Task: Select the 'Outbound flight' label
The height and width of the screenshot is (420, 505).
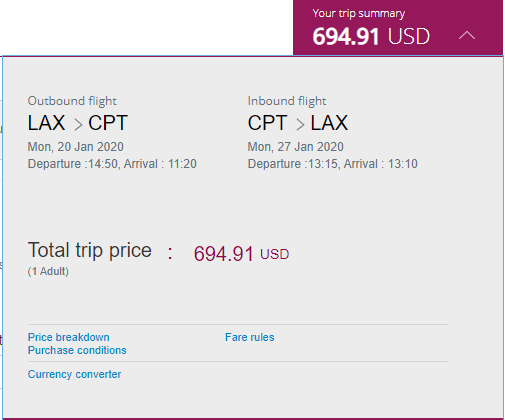Action: click(72, 101)
